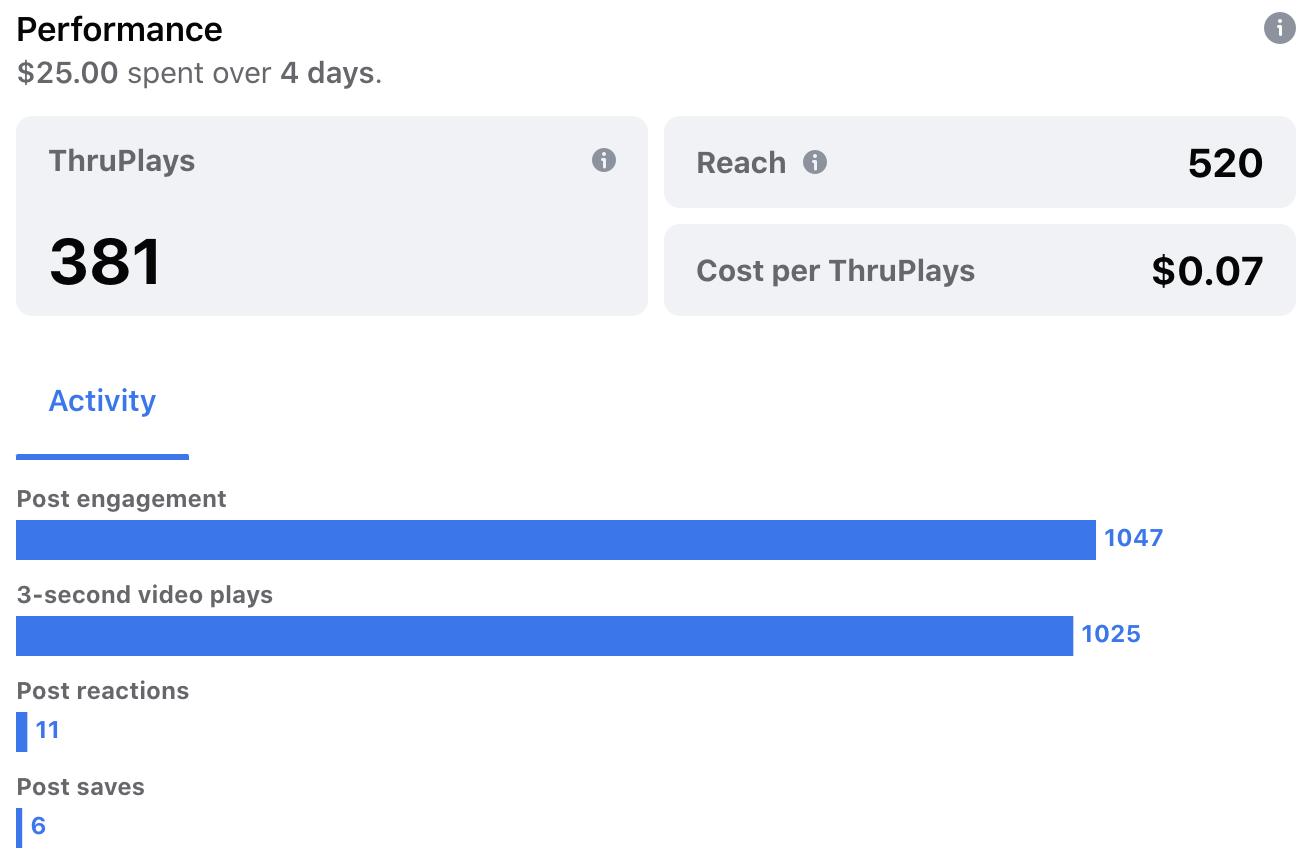This screenshot has width=1316, height=858.
Task: Click the 1047 post engagement count
Action: point(1133,538)
